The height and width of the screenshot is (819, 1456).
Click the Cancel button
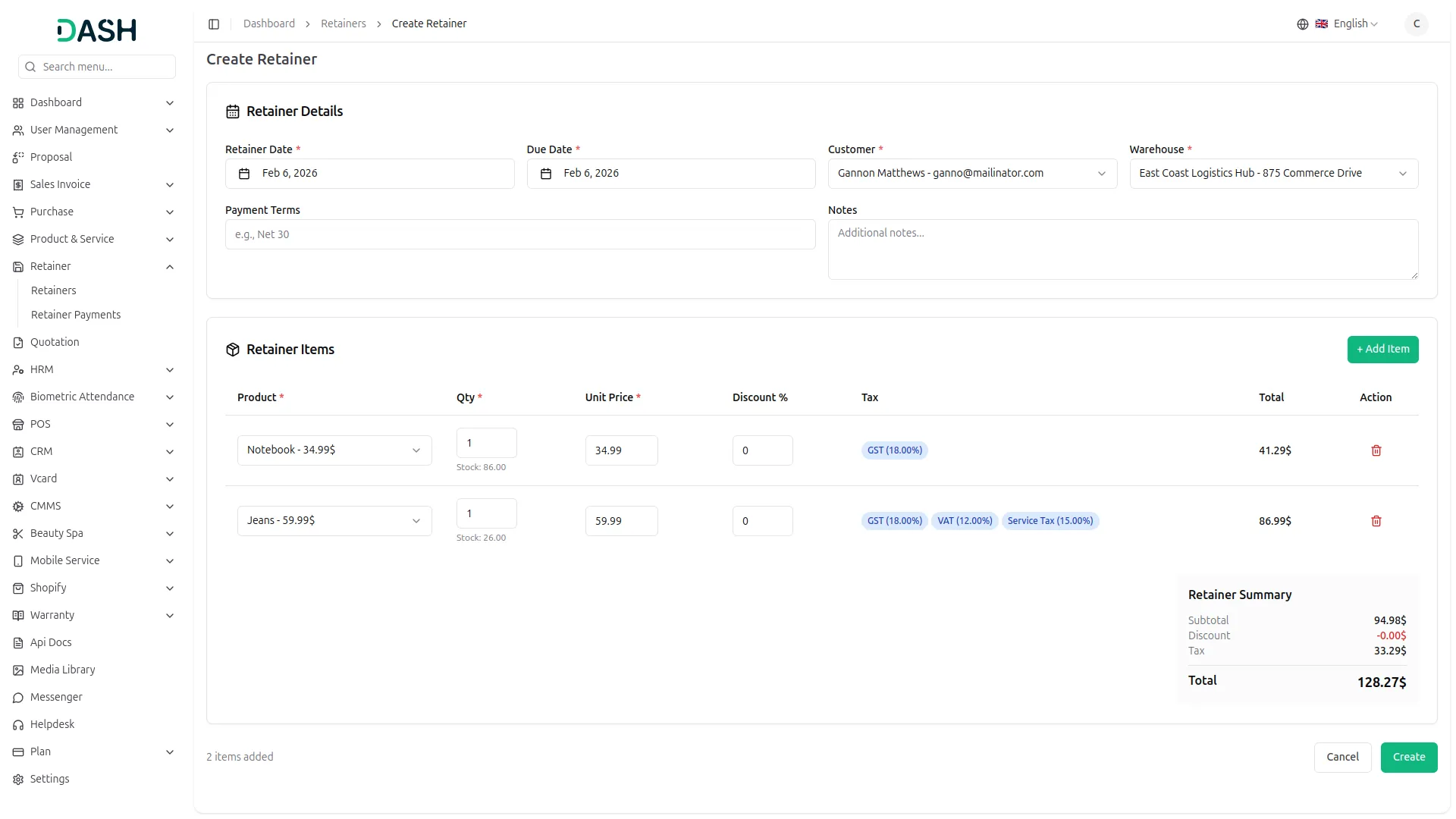click(1342, 758)
